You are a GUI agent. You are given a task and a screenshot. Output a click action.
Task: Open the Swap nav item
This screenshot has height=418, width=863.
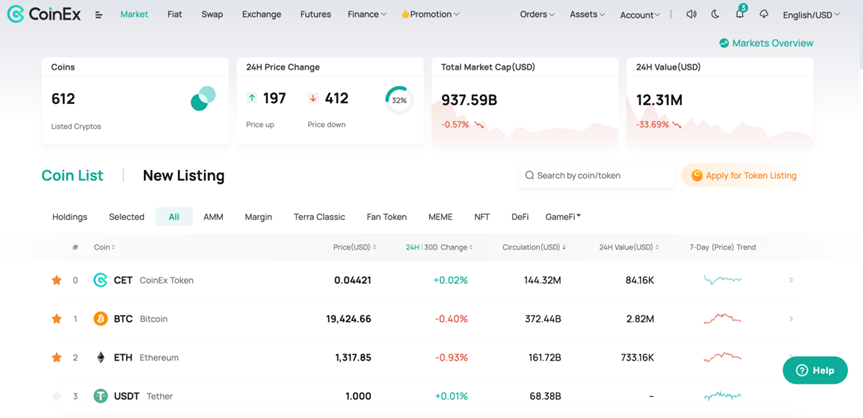212,14
